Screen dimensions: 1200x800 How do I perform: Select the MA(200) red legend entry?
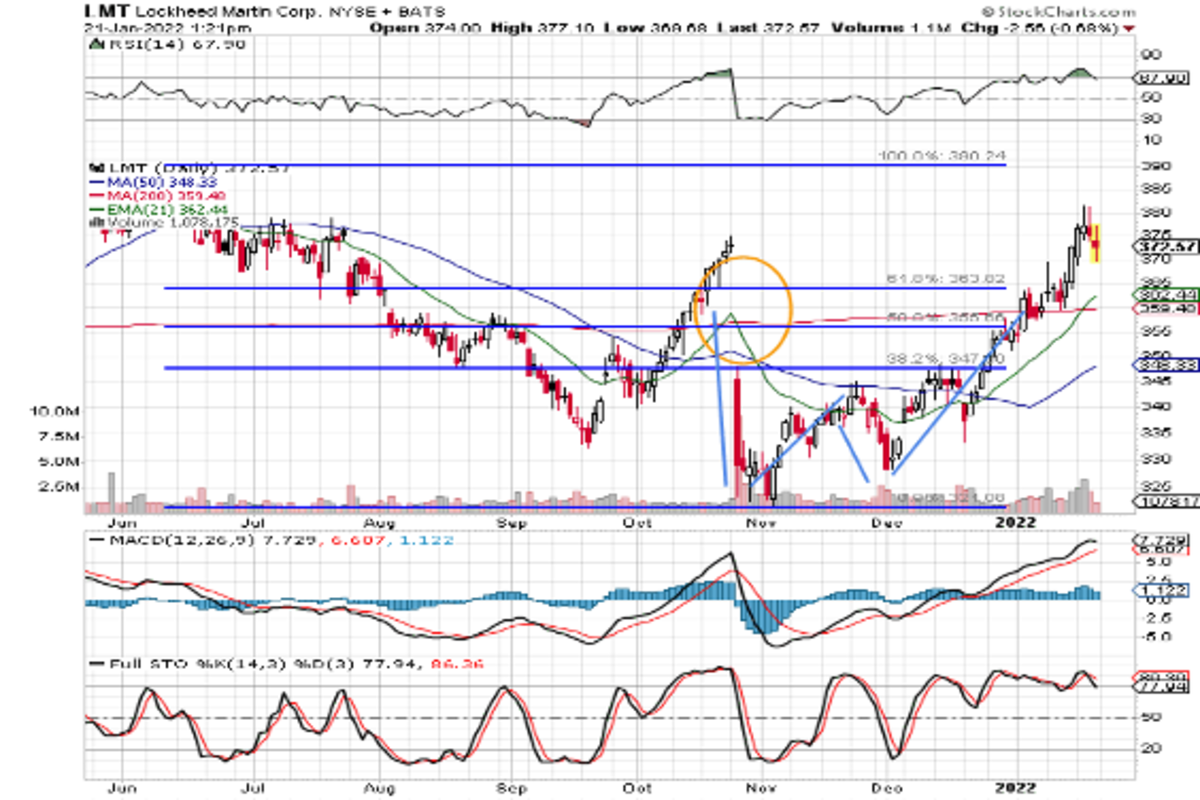click(142, 197)
